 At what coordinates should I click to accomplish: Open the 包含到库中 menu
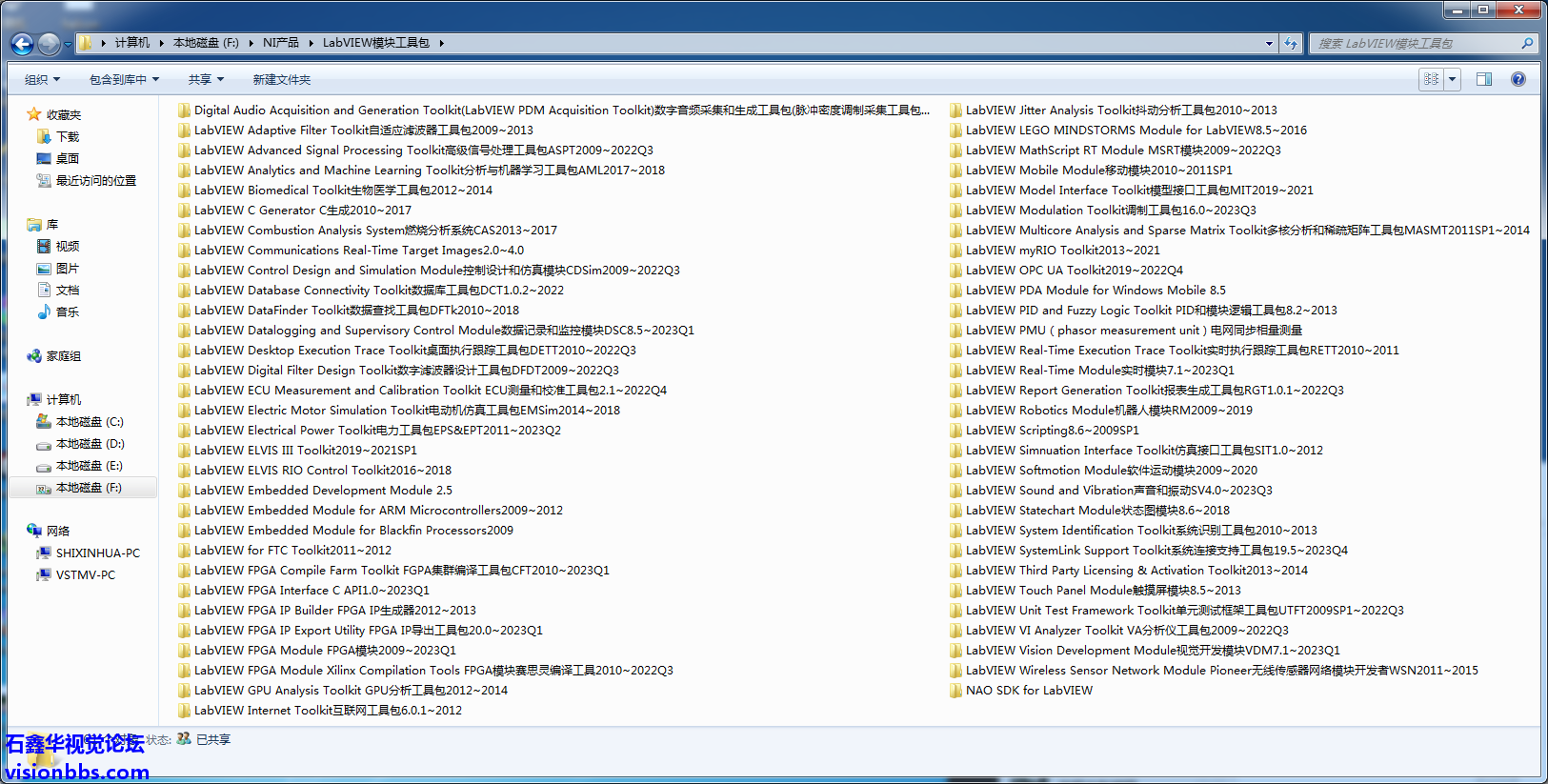click(124, 79)
